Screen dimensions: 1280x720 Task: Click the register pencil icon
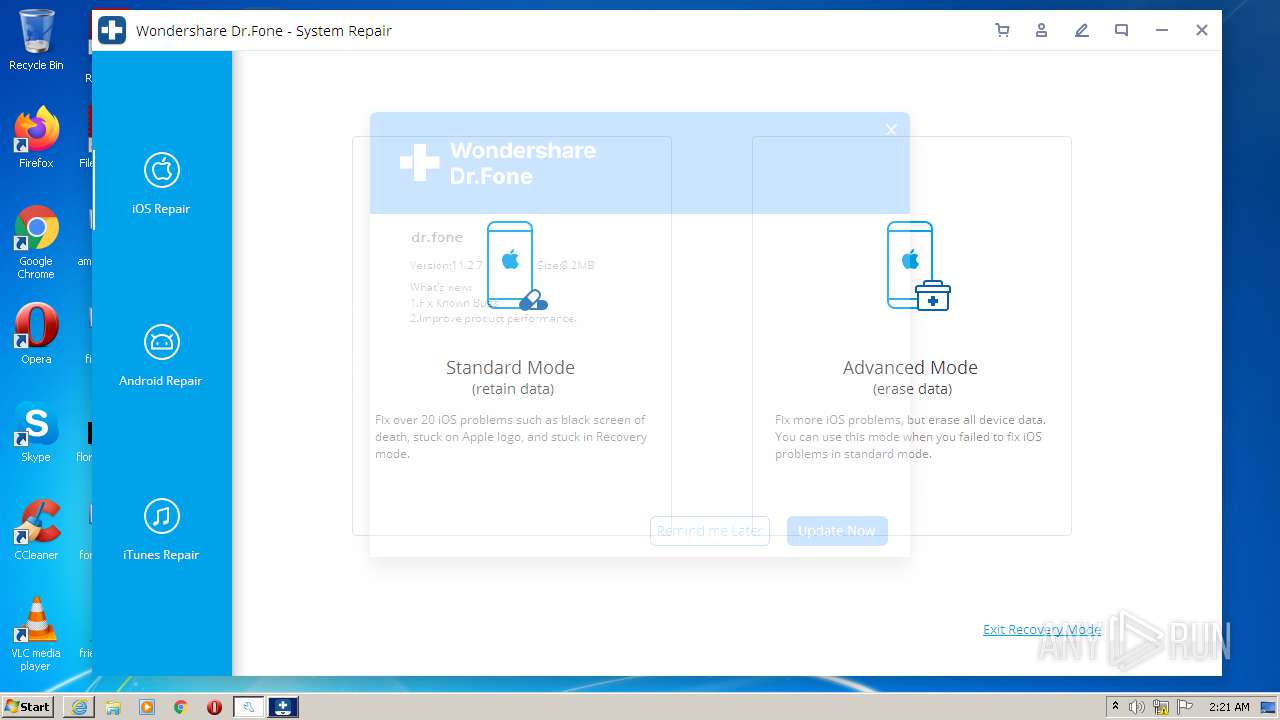pyautogui.click(x=1081, y=30)
